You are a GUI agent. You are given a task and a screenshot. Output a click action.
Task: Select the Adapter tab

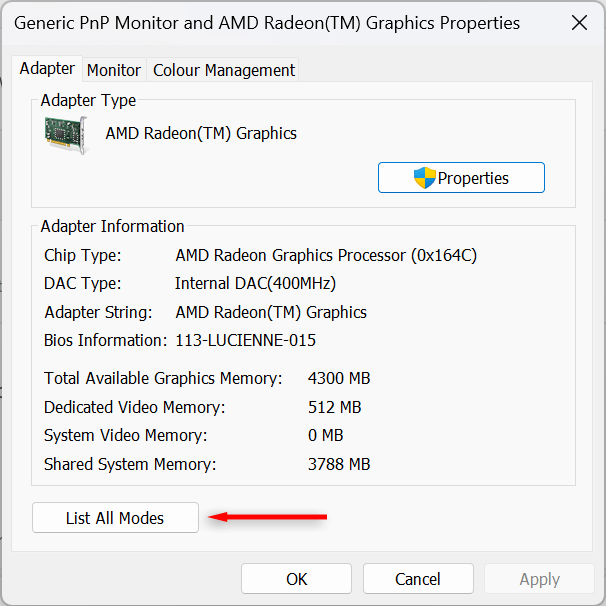click(47, 69)
